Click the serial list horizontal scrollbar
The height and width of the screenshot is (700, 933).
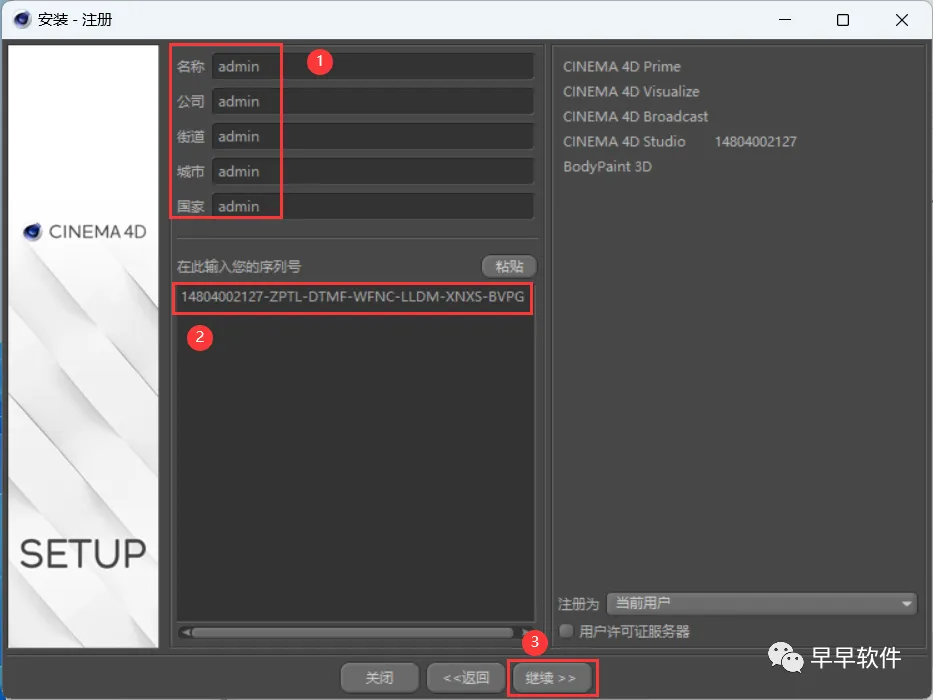coord(352,632)
